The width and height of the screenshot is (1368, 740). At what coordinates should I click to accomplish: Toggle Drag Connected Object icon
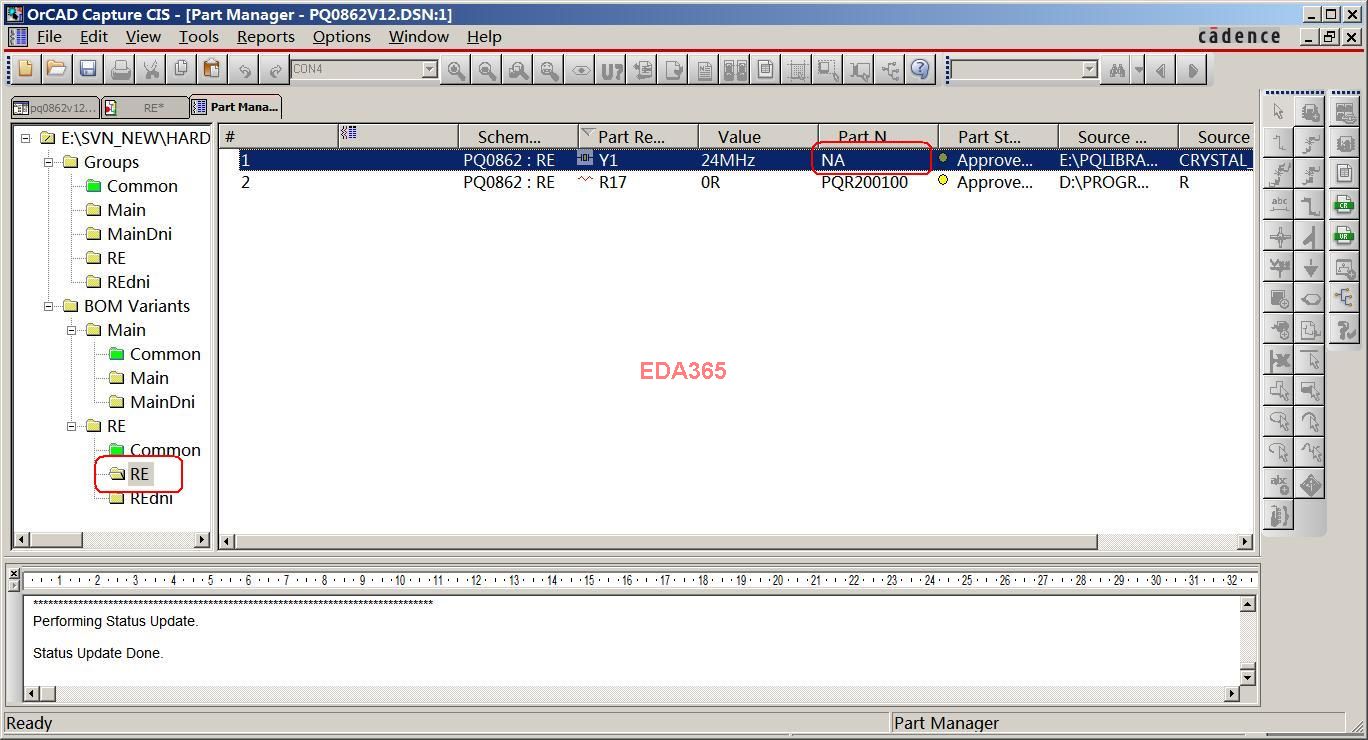pos(859,69)
